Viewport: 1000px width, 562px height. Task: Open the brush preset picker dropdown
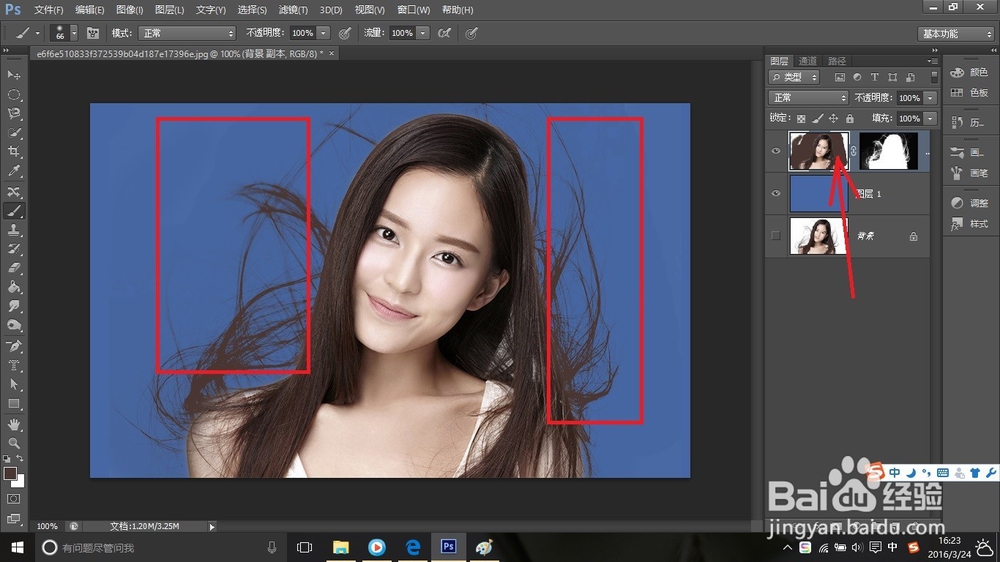click(x=73, y=33)
